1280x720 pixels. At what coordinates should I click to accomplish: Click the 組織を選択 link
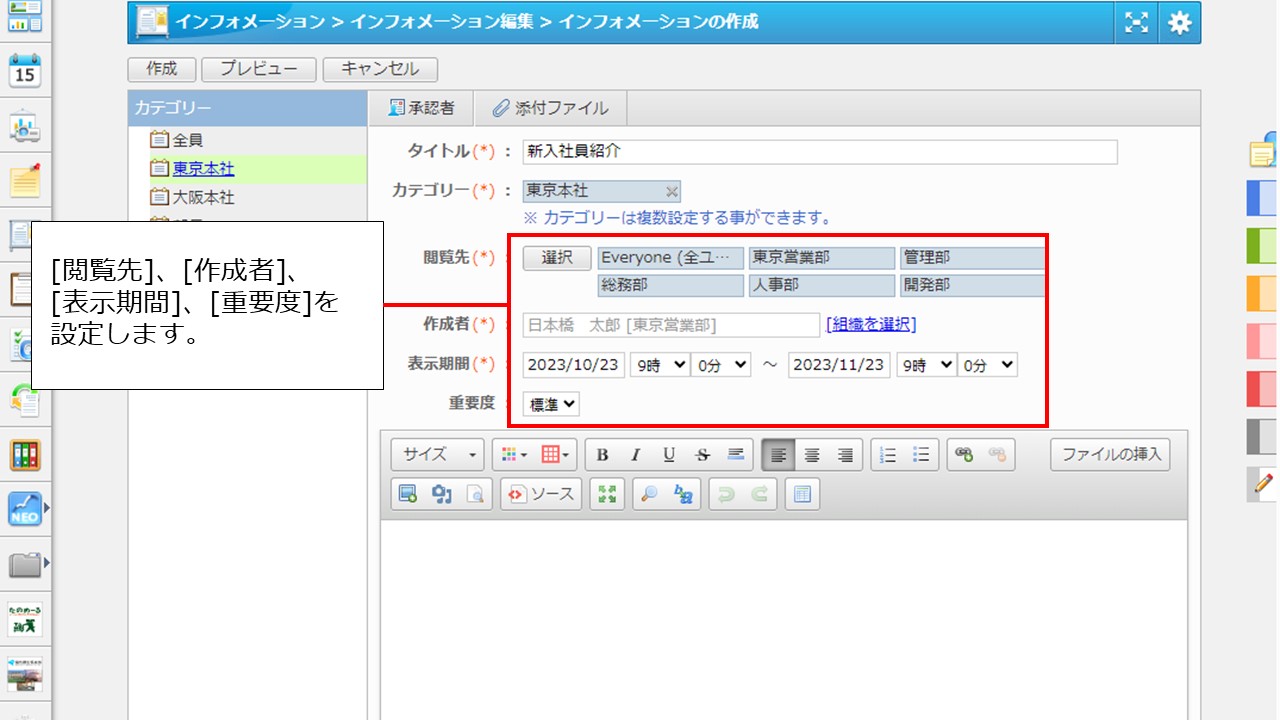coord(870,324)
